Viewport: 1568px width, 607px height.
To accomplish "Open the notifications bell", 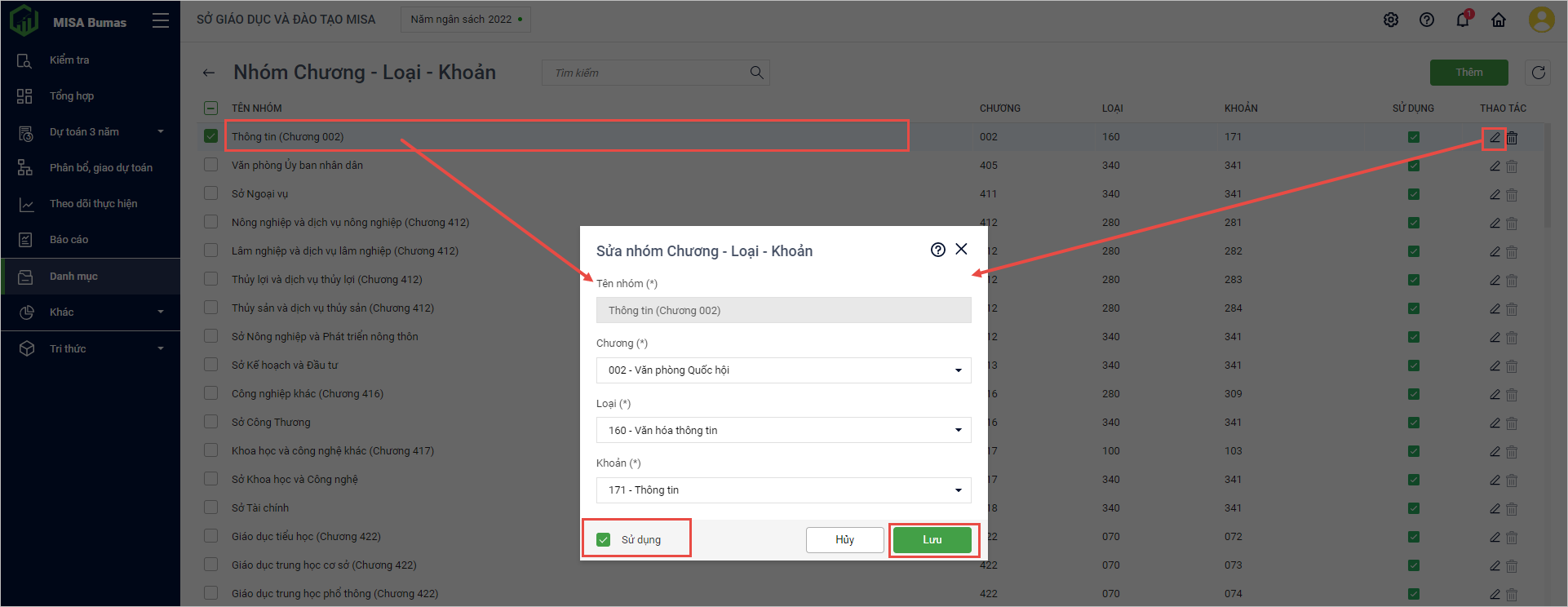I will click(1462, 20).
